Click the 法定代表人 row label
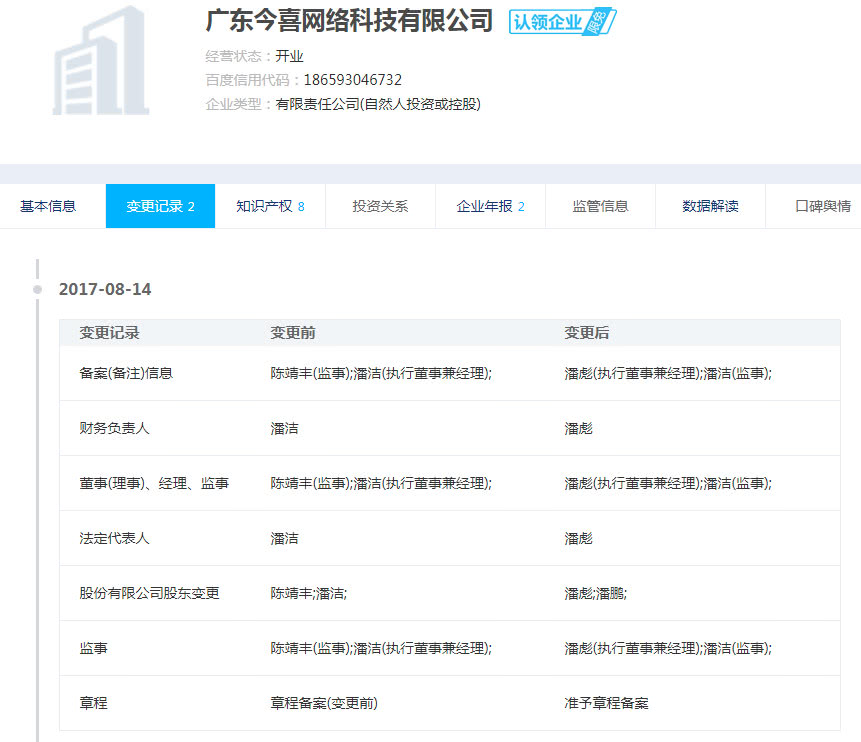Screen dimensions: 861x742 coord(115,538)
